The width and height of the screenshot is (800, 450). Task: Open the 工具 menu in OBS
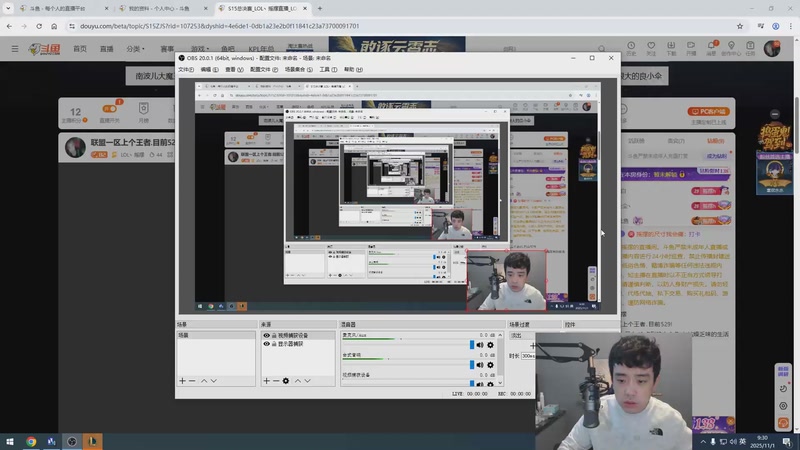[x=328, y=69]
